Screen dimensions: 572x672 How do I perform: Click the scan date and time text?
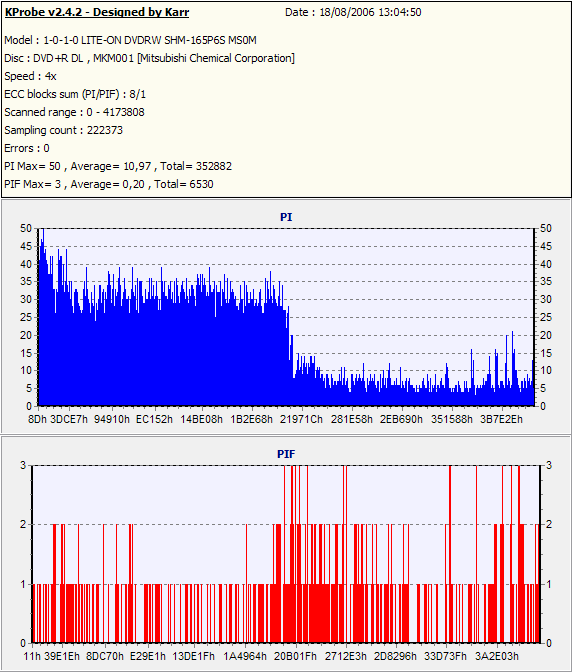(x=353, y=12)
